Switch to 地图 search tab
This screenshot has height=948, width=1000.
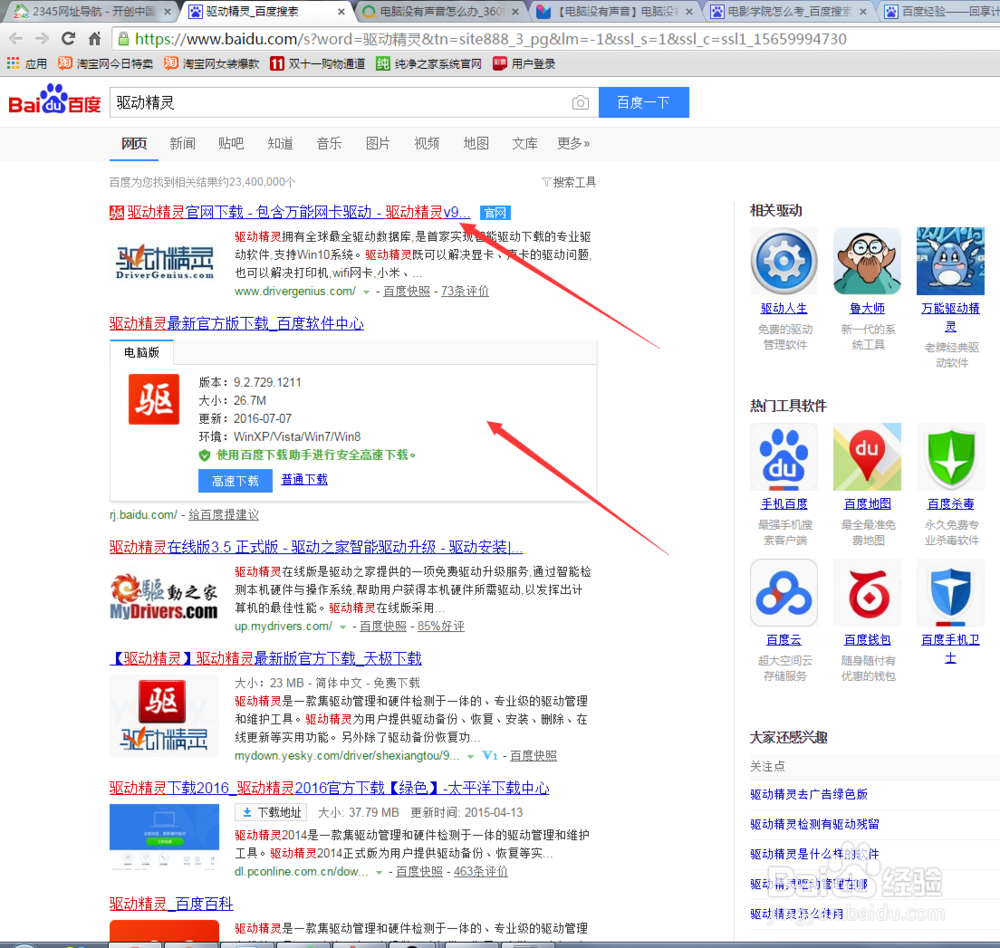pyautogui.click(x=476, y=144)
